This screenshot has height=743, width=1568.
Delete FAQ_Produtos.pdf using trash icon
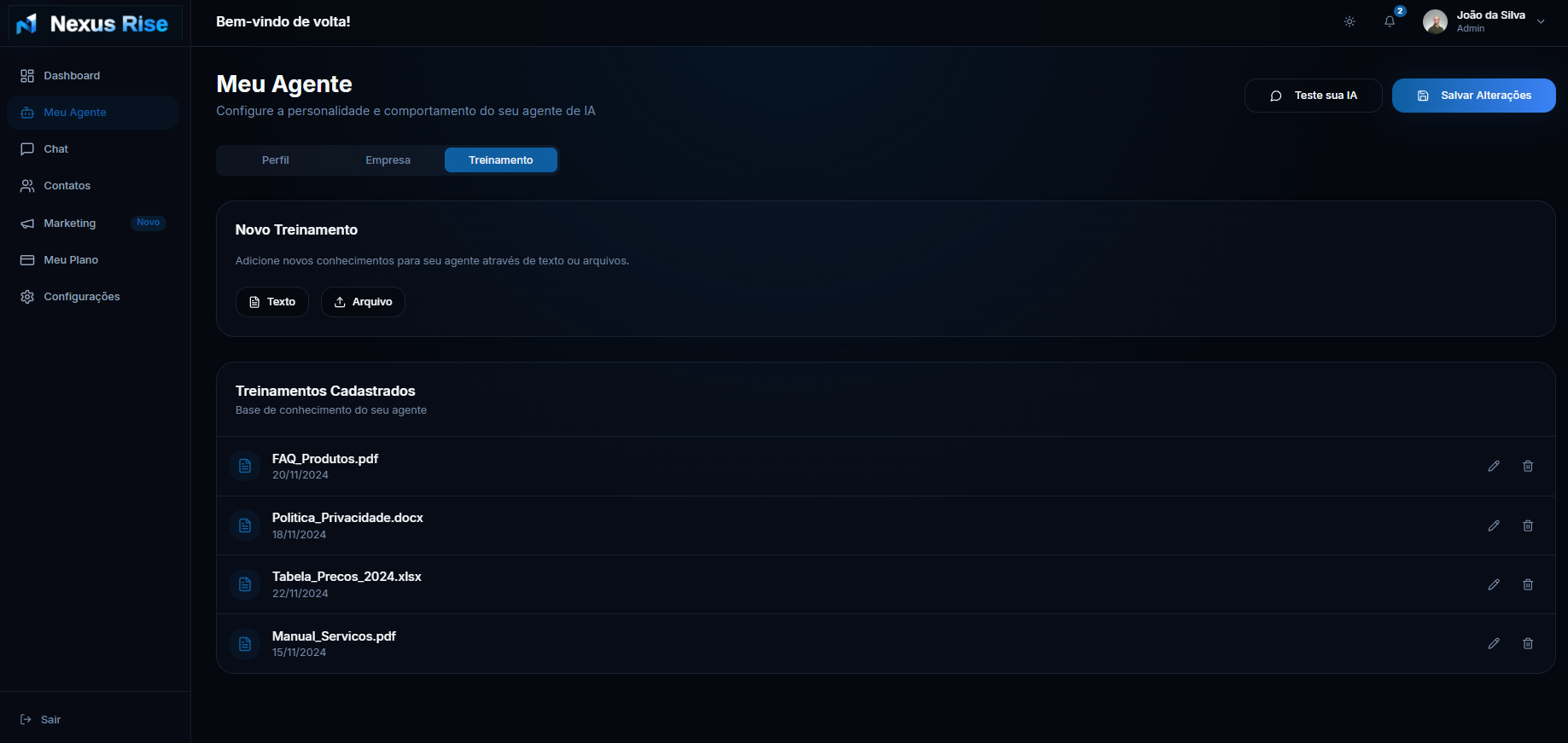[1528, 467]
